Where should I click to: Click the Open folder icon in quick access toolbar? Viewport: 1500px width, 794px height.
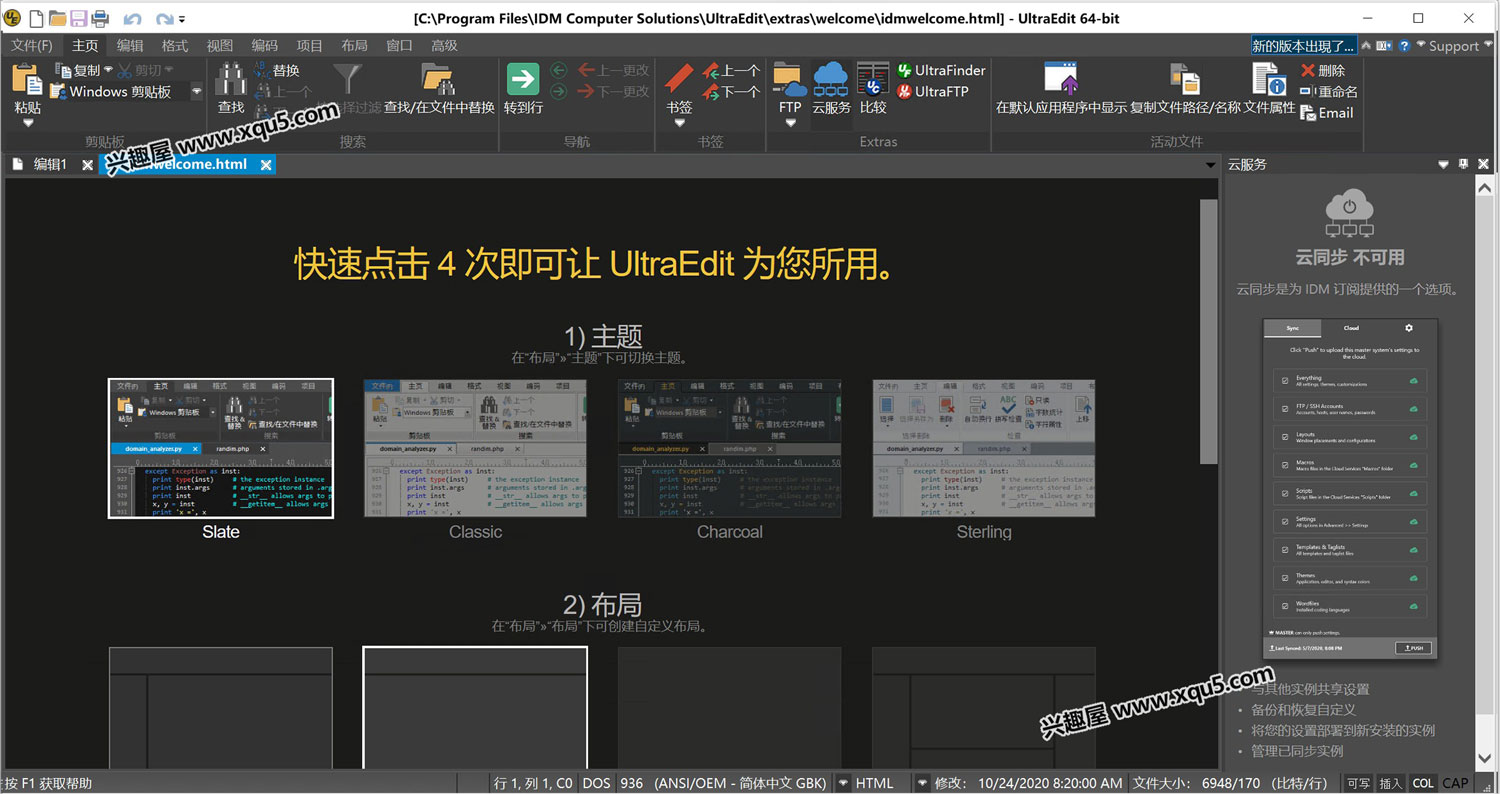pos(57,18)
